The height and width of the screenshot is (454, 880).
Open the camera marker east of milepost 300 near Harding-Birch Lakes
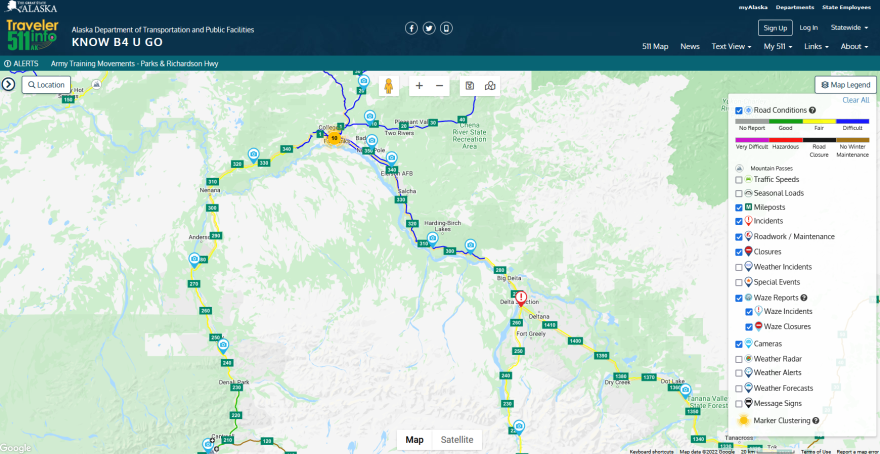[470, 246]
